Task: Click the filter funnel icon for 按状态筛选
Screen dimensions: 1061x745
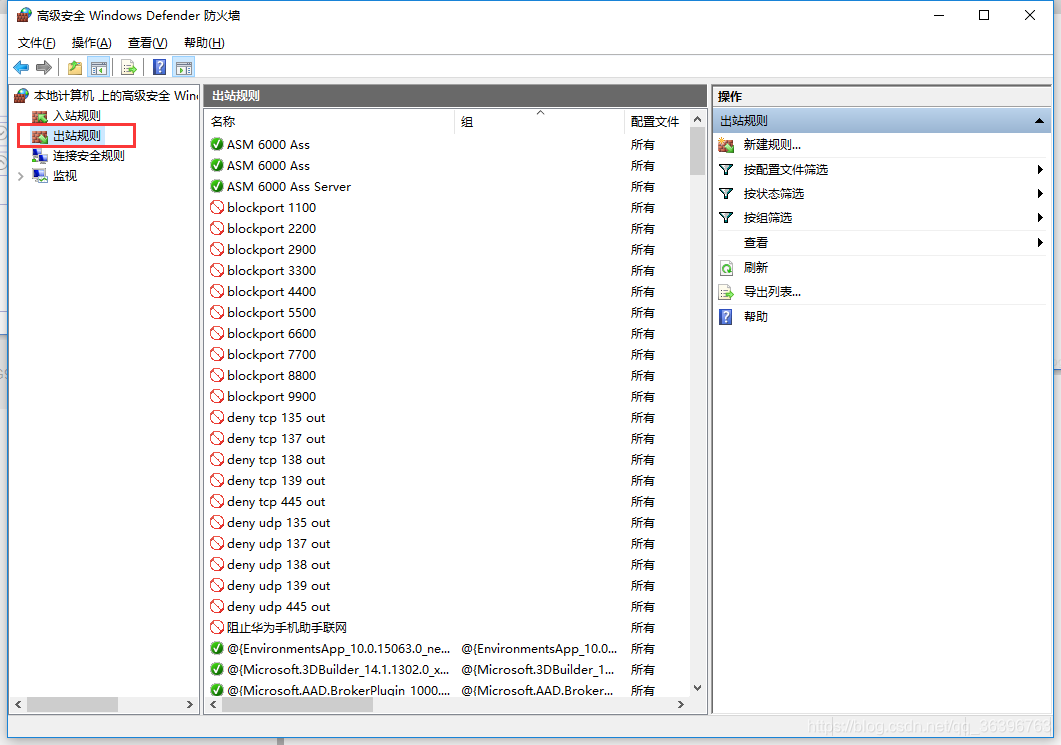Action: 726,194
